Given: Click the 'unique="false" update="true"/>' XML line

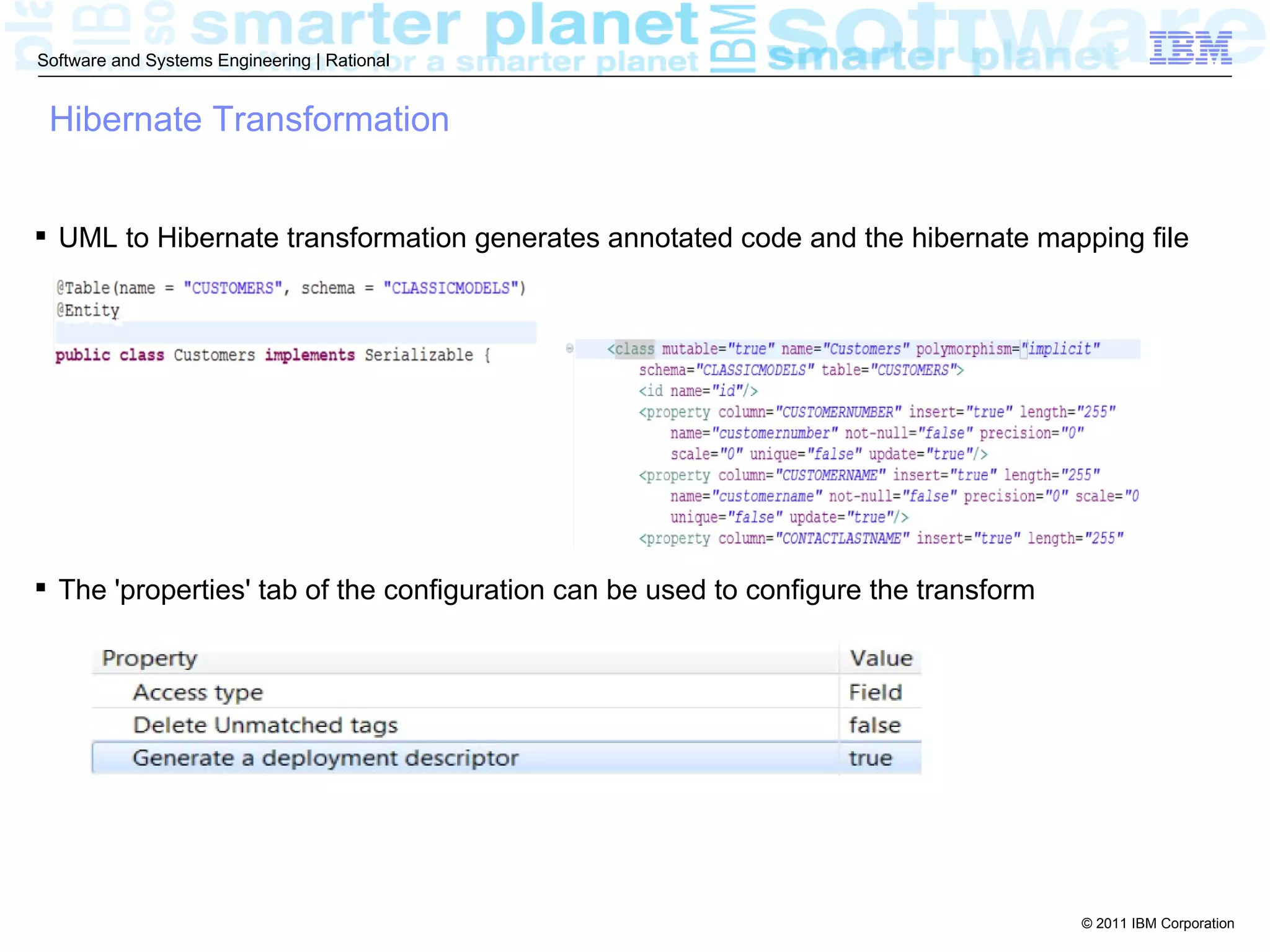Looking at the screenshot, I should 789,518.
